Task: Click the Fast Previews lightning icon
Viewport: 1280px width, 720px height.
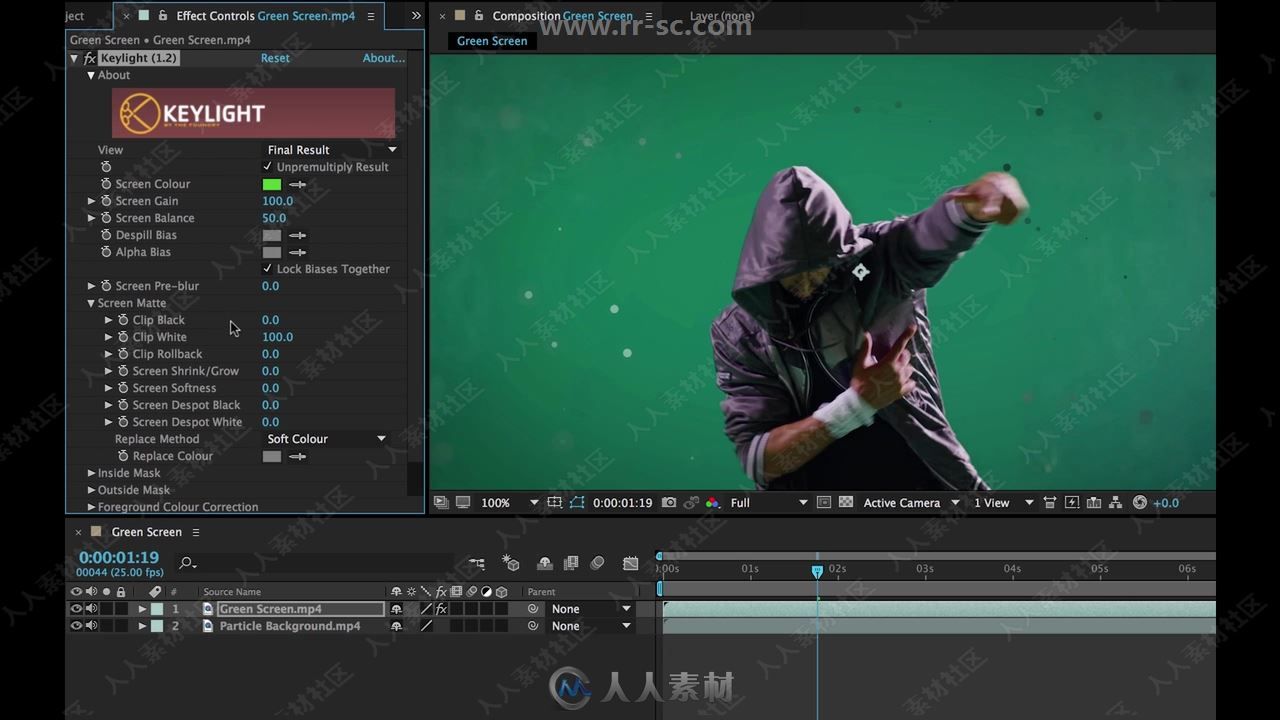Action: 1072,503
